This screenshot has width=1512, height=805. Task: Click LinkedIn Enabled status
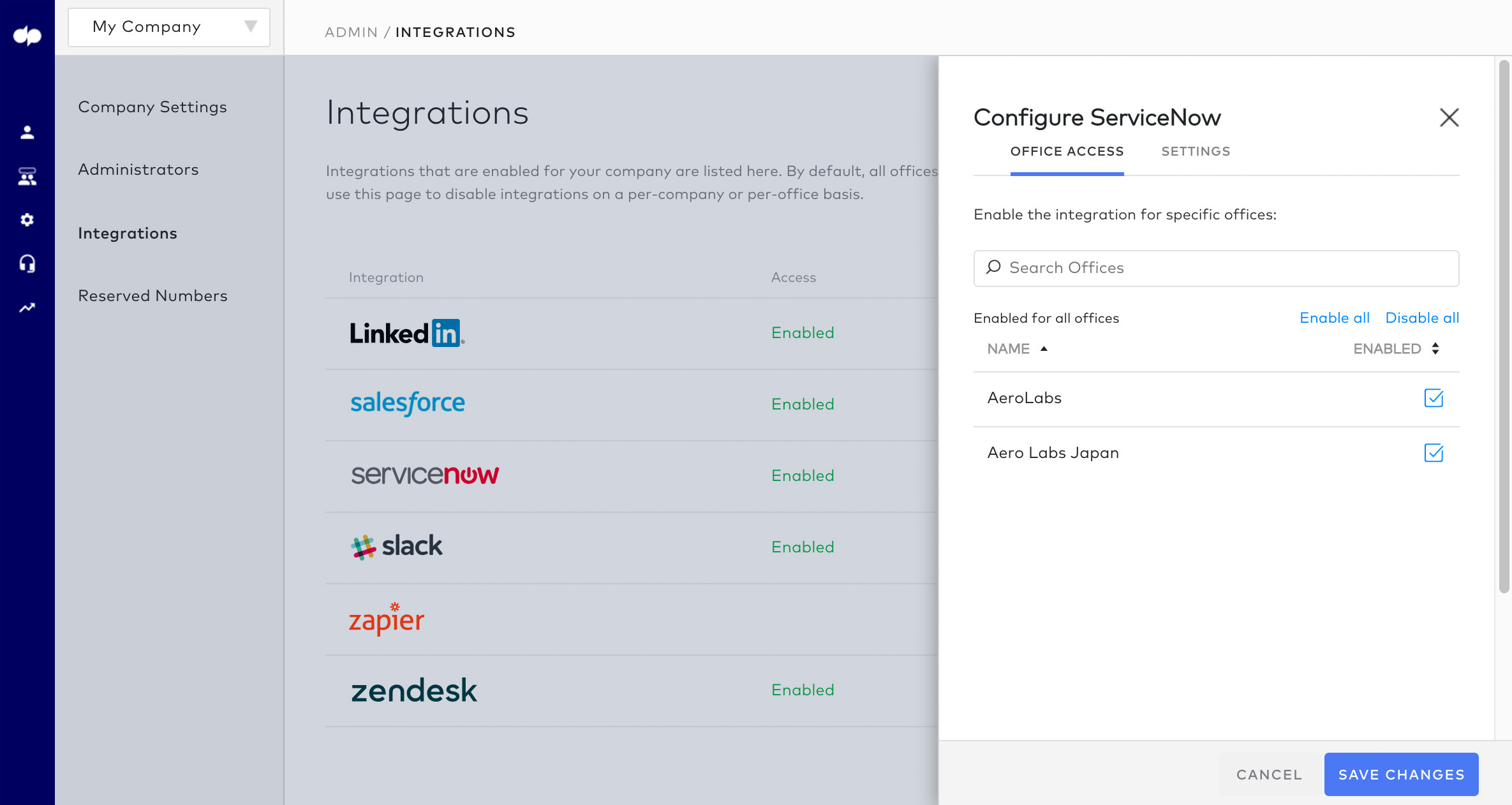[803, 333]
